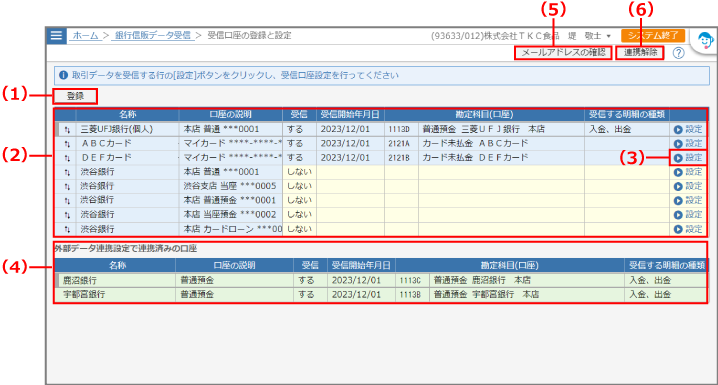Click the 連携解除 button

[640, 53]
